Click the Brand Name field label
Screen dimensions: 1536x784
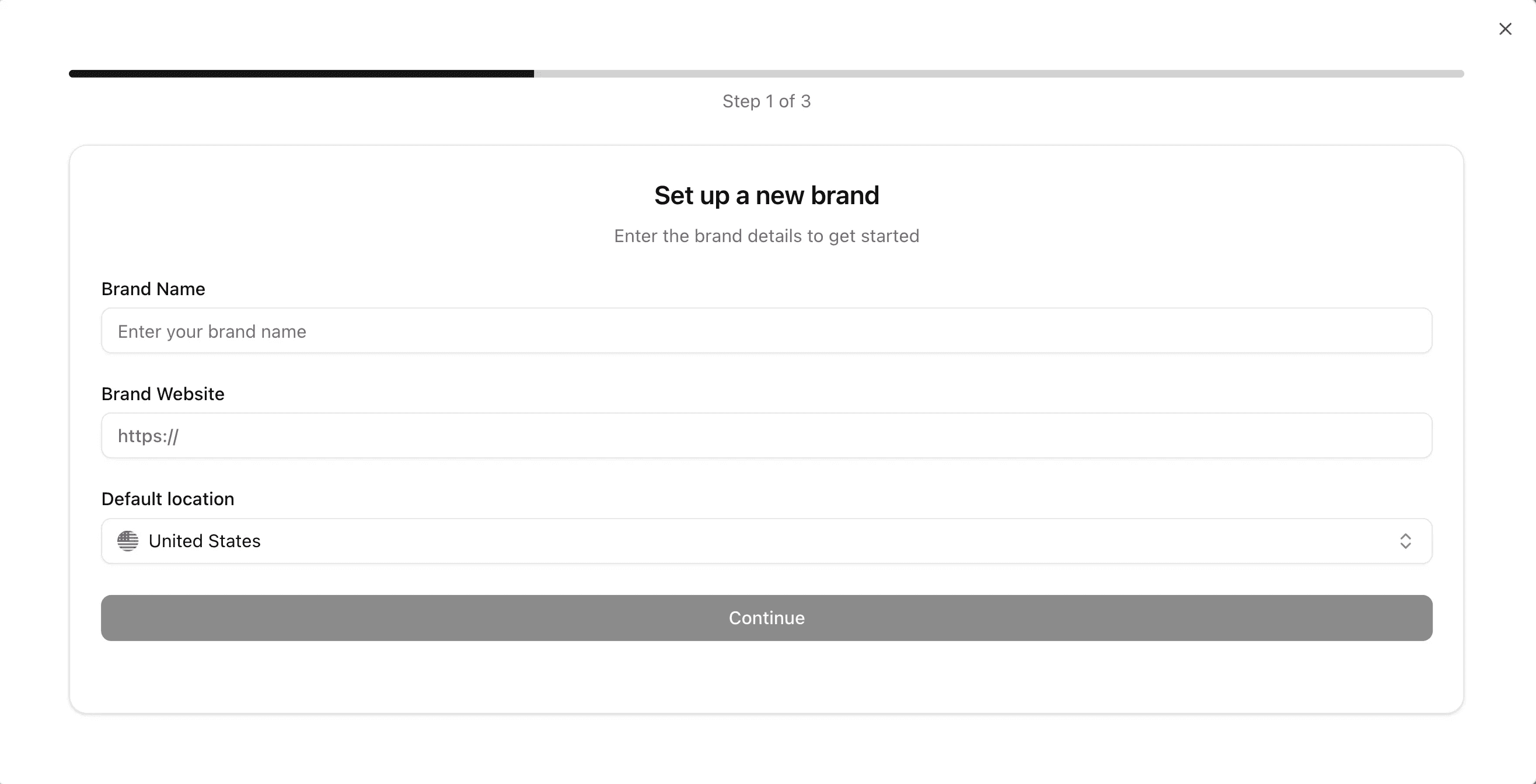pos(153,289)
